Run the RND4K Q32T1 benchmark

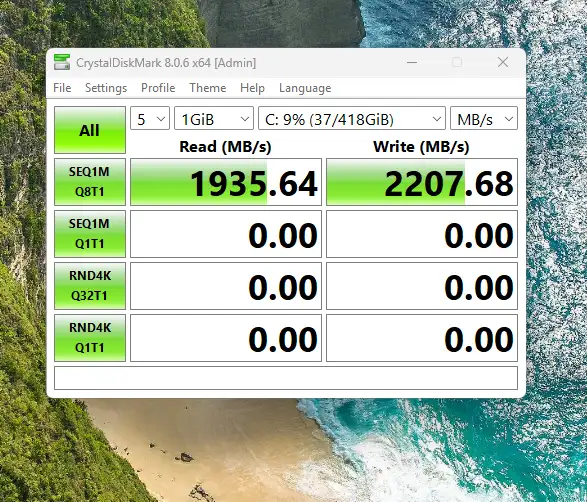(90, 286)
